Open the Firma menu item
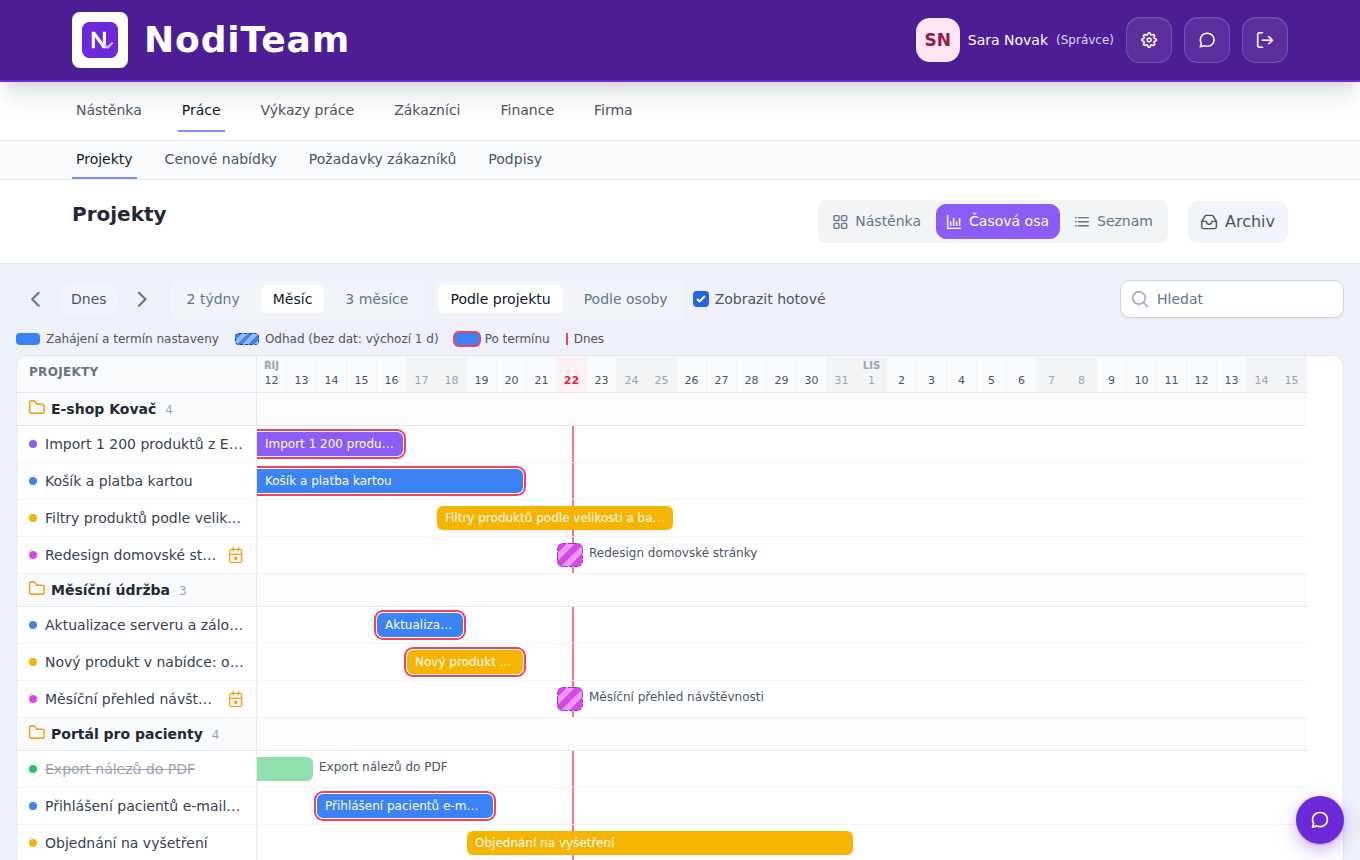Viewport: 1360px width, 860px height. (613, 110)
